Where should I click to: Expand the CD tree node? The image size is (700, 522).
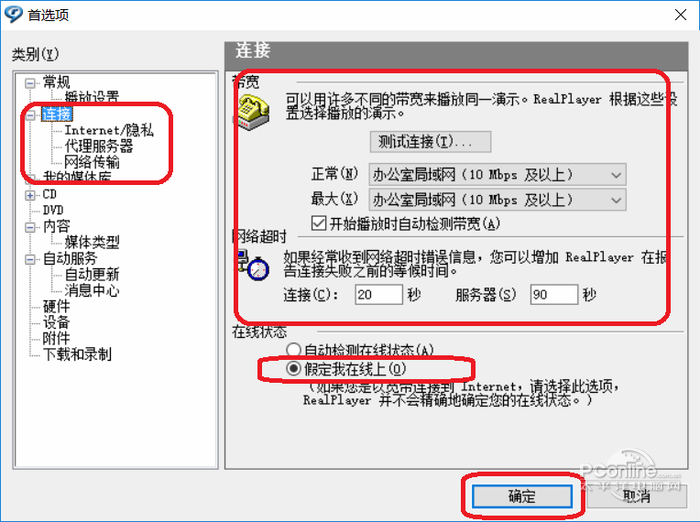[30, 195]
